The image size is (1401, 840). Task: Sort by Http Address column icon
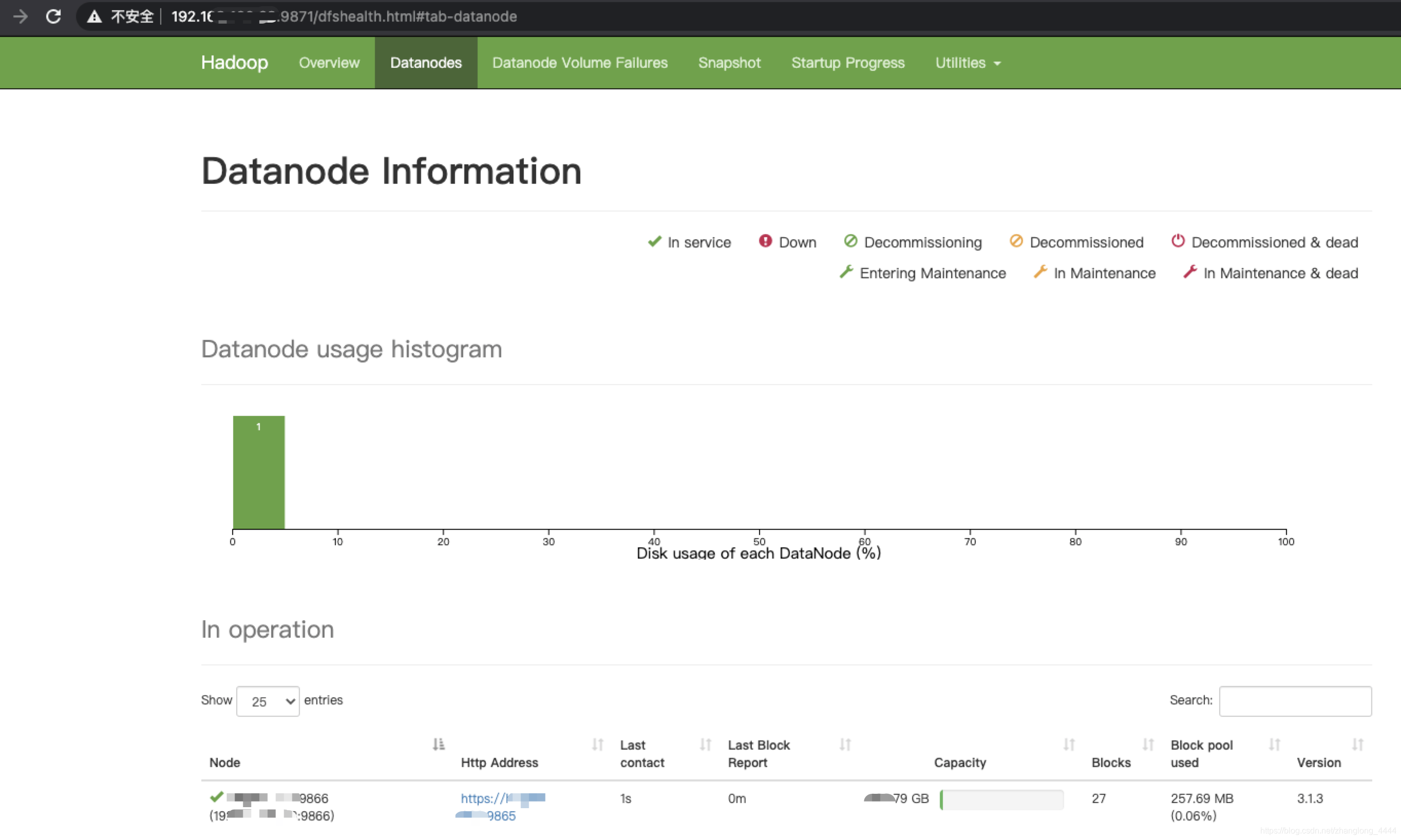pos(598,744)
